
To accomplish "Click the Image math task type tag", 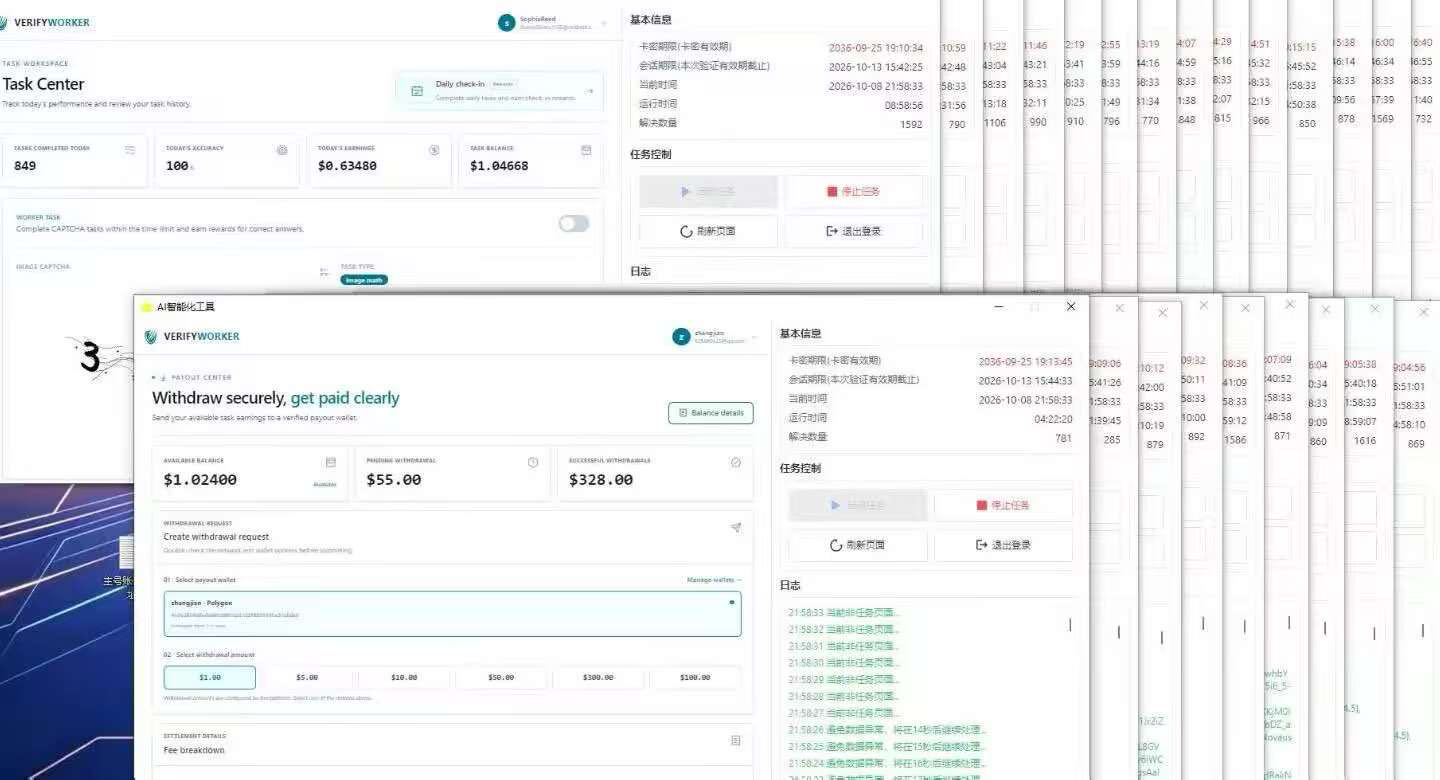I will tap(364, 280).
